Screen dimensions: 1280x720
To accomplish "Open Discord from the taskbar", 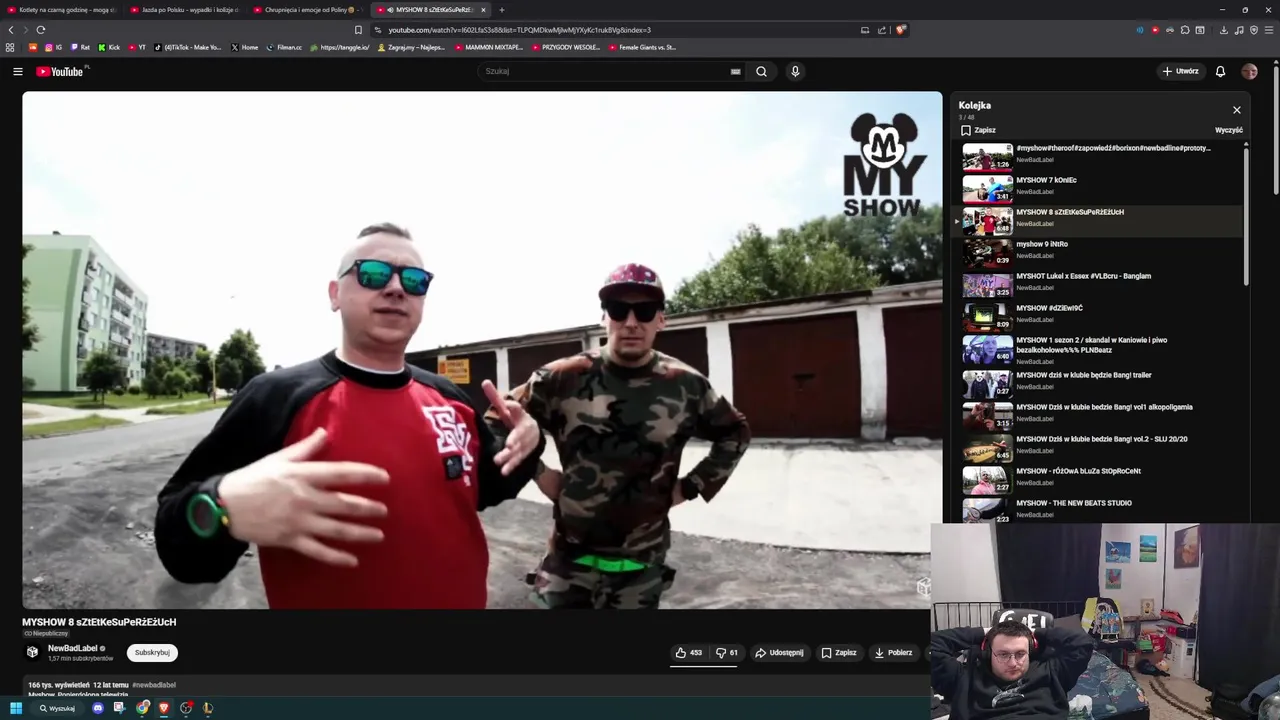I will tap(97, 708).
